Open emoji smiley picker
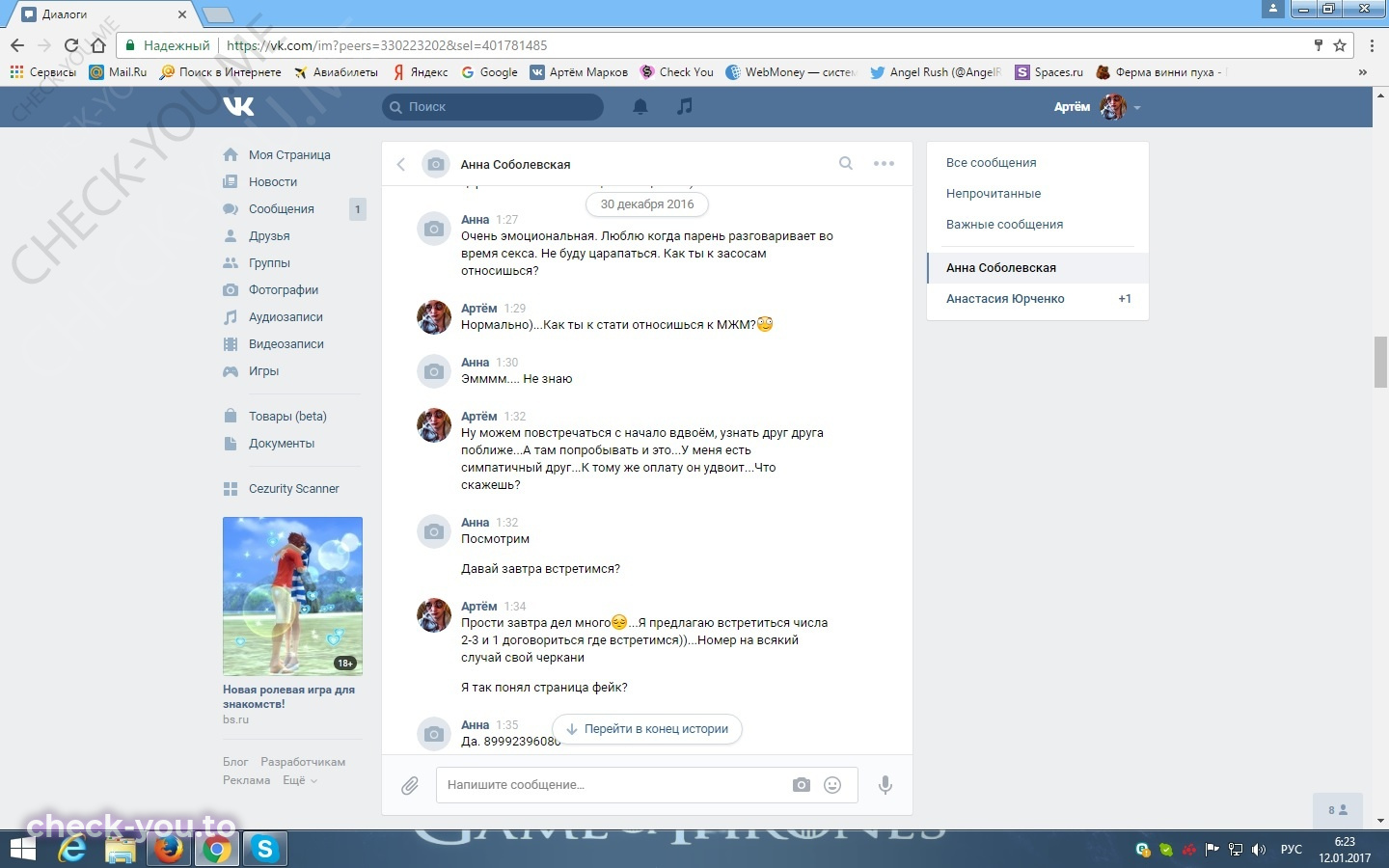This screenshot has width=1389, height=868. coord(832,785)
